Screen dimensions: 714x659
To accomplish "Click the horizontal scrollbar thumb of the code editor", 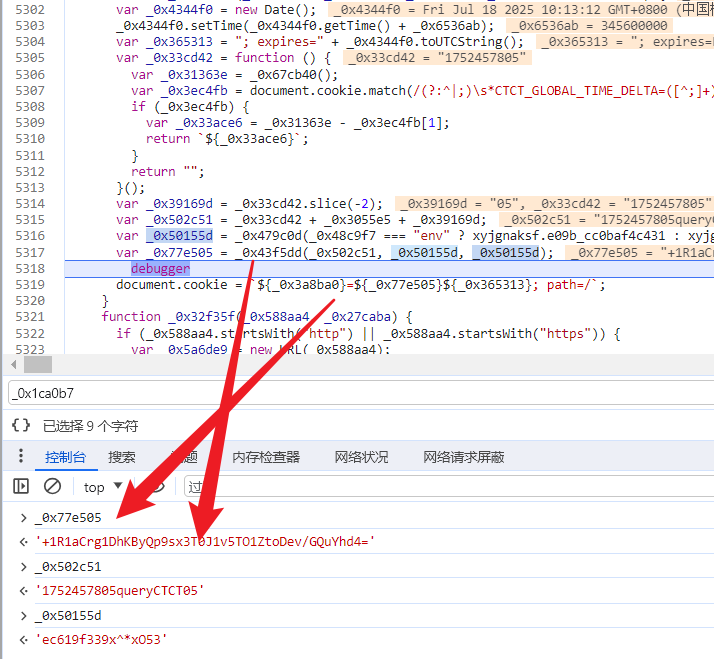I will 38,364.
